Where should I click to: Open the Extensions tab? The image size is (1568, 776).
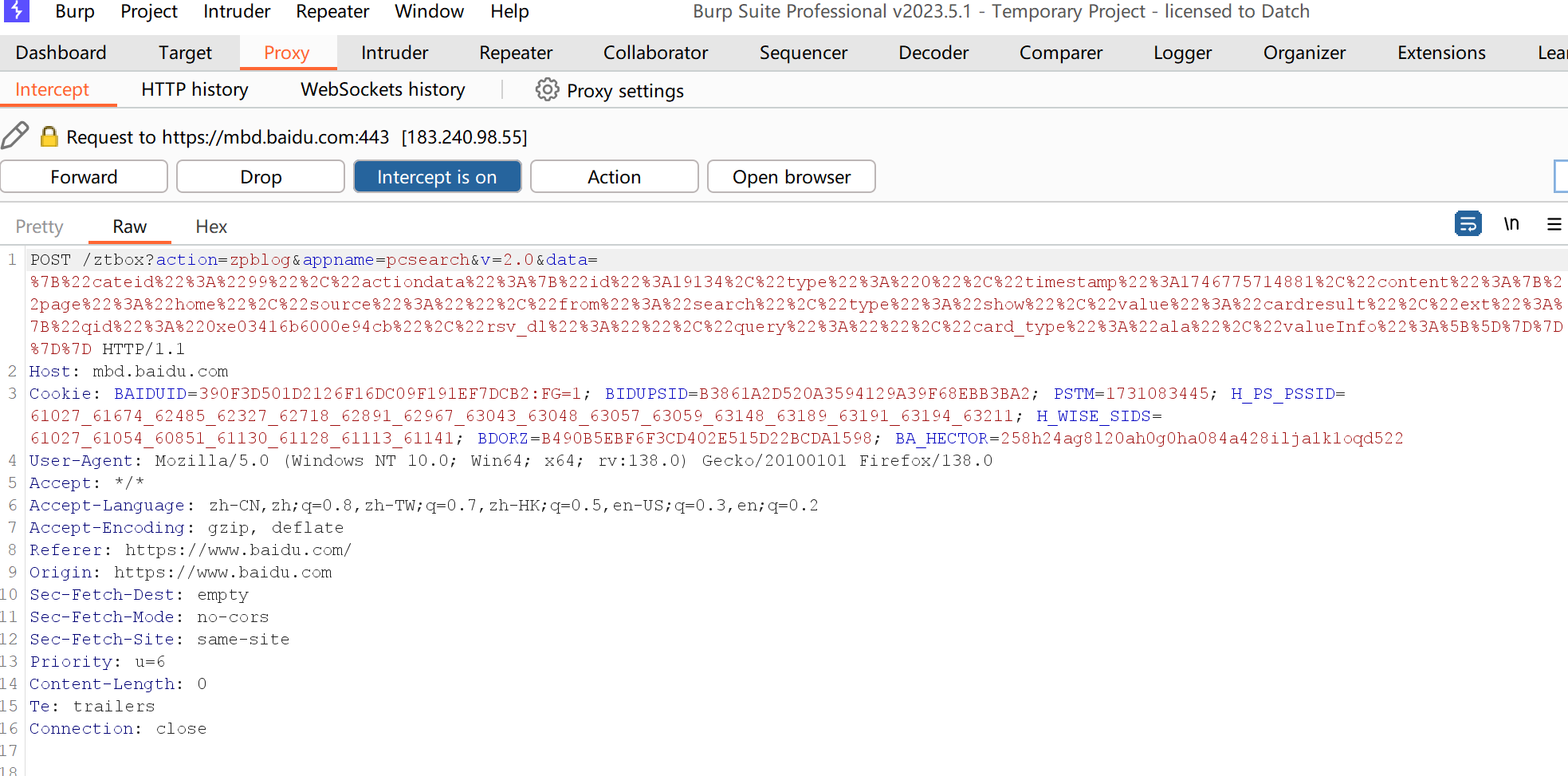click(x=1441, y=53)
